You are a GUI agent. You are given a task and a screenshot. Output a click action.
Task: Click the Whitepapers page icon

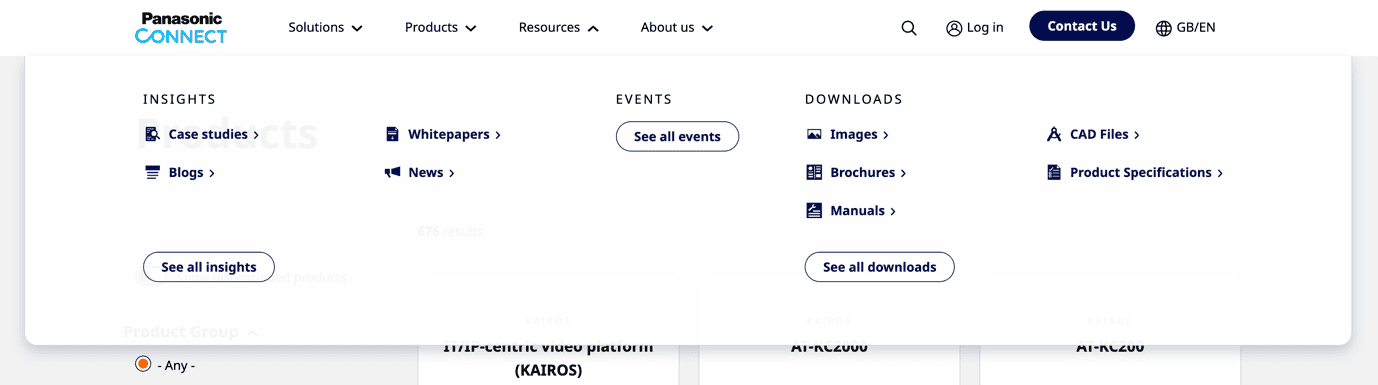pyautogui.click(x=392, y=134)
